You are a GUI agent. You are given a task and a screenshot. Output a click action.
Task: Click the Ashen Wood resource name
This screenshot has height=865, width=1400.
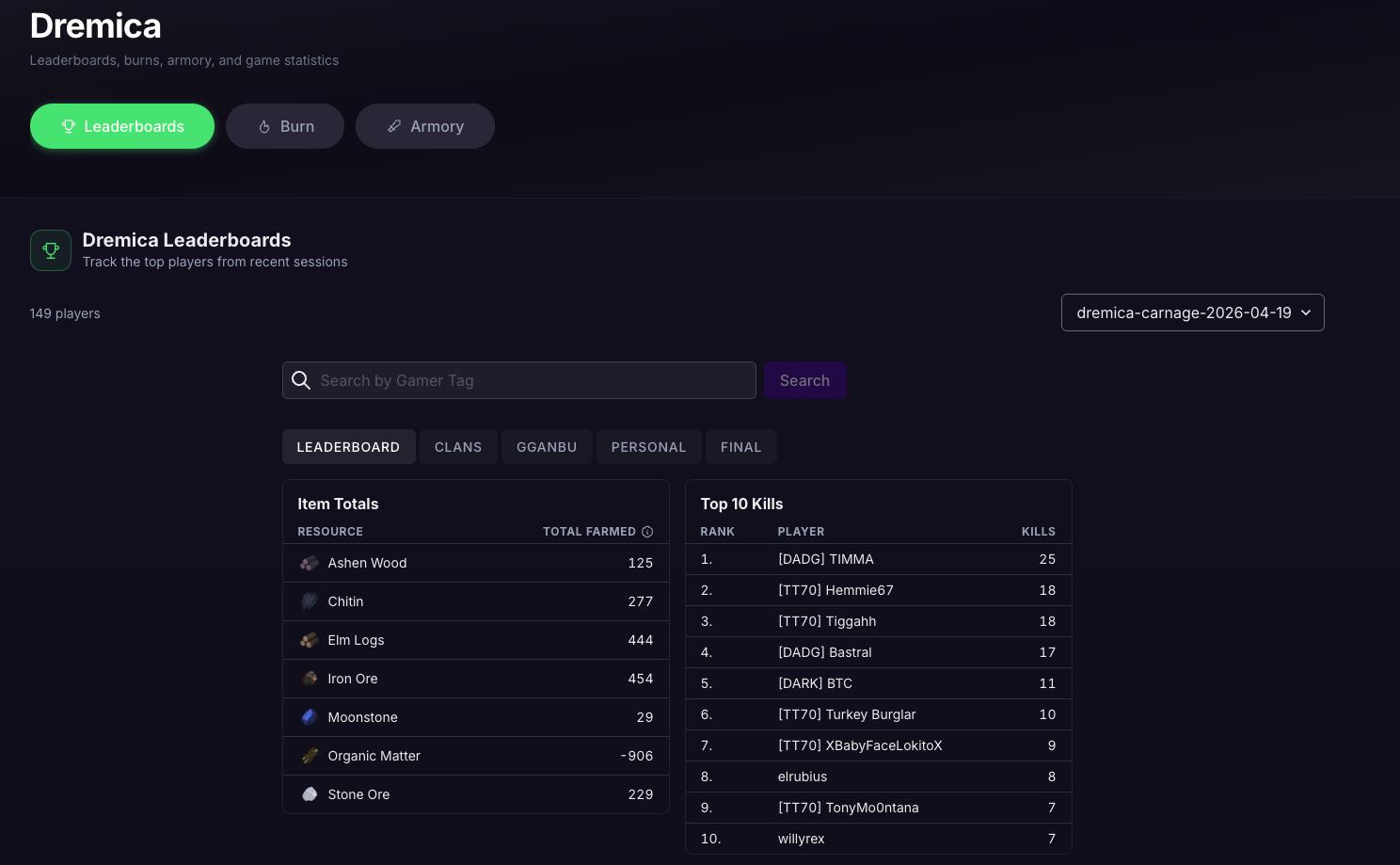tap(367, 563)
